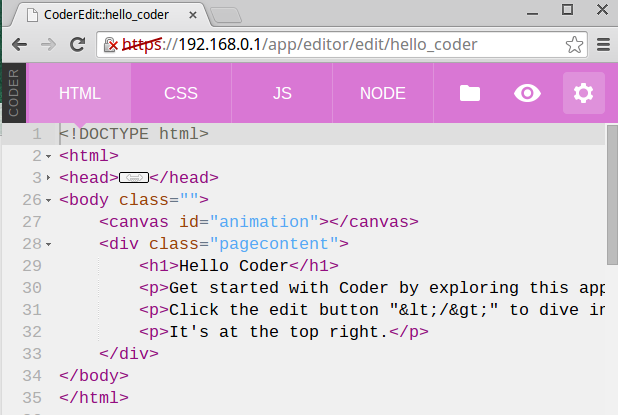Close the CoderEdit::hello_coder tab
This screenshot has height=415, width=618.
(193, 15)
